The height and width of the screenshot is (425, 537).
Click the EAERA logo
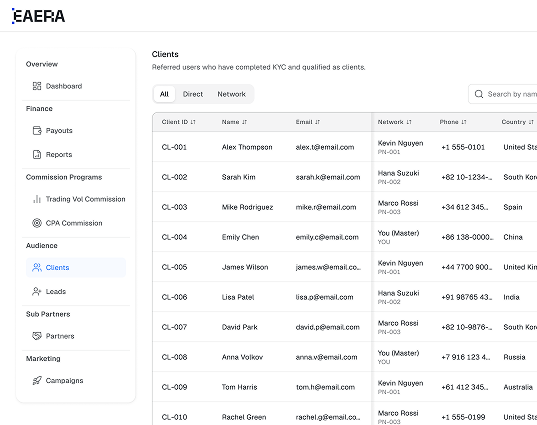[38, 16]
